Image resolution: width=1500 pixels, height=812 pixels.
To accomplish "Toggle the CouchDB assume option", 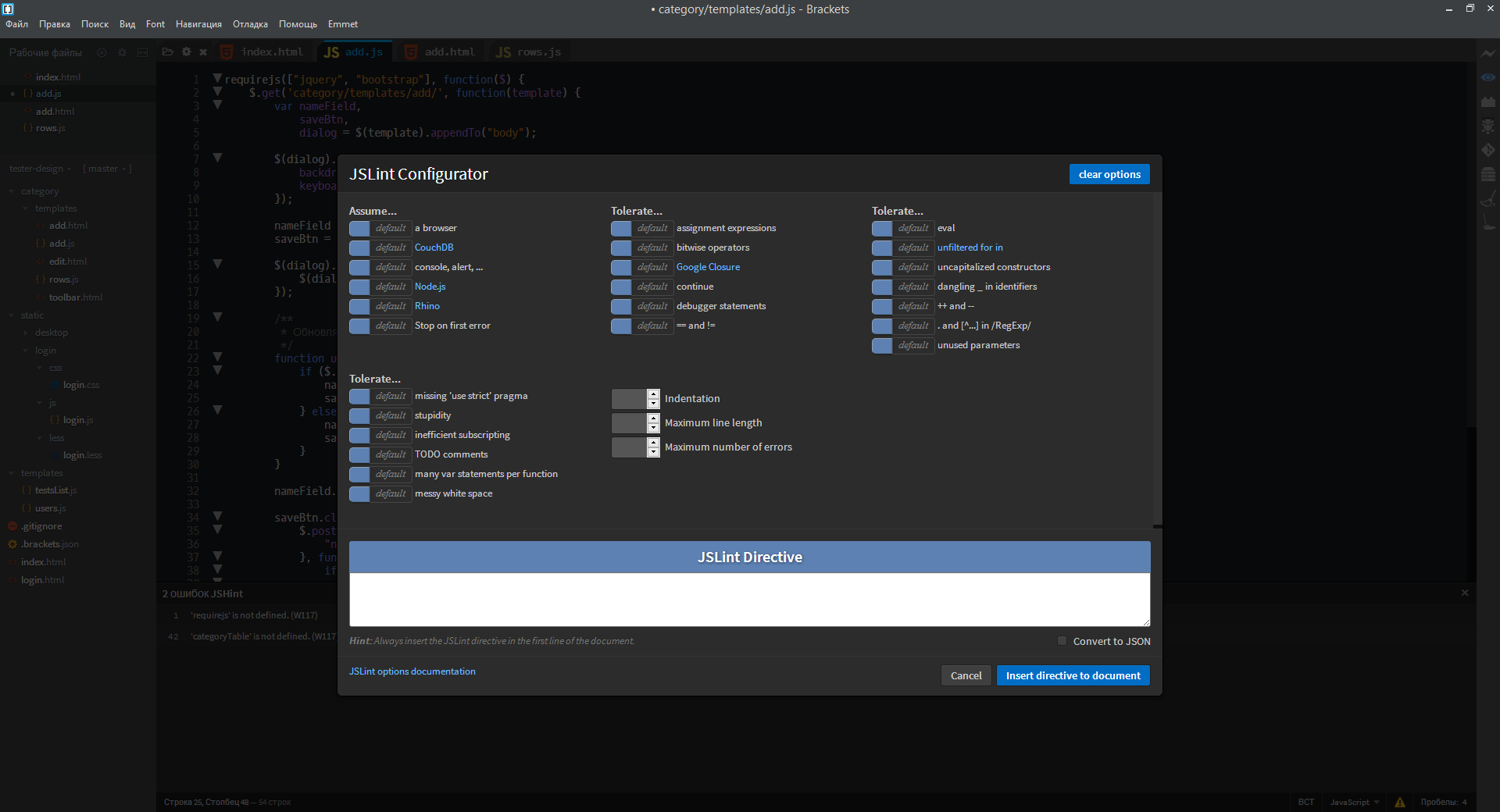I will pos(380,248).
